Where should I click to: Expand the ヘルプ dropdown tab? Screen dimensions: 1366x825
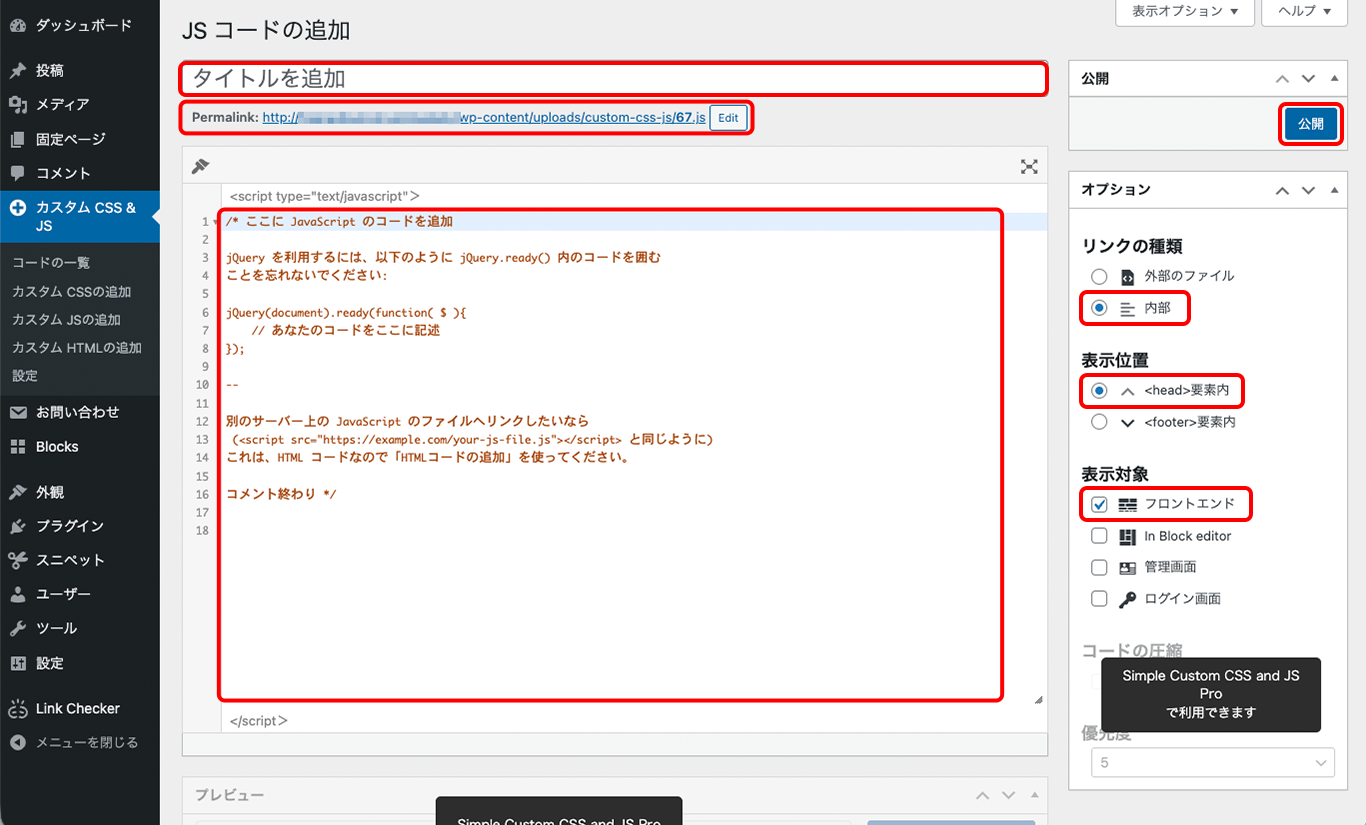[x=1304, y=12]
